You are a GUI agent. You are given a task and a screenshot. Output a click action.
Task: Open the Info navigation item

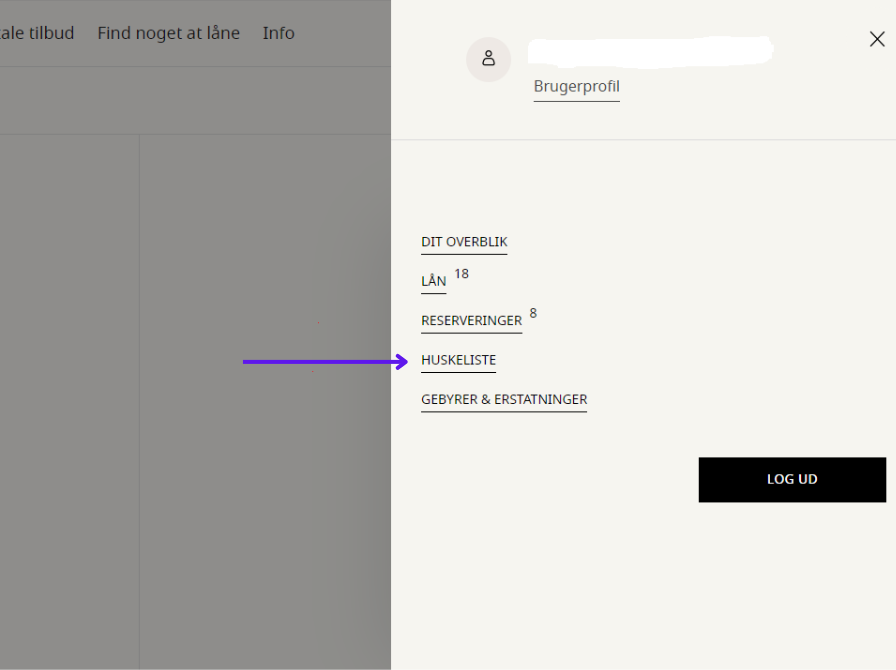tap(278, 33)
